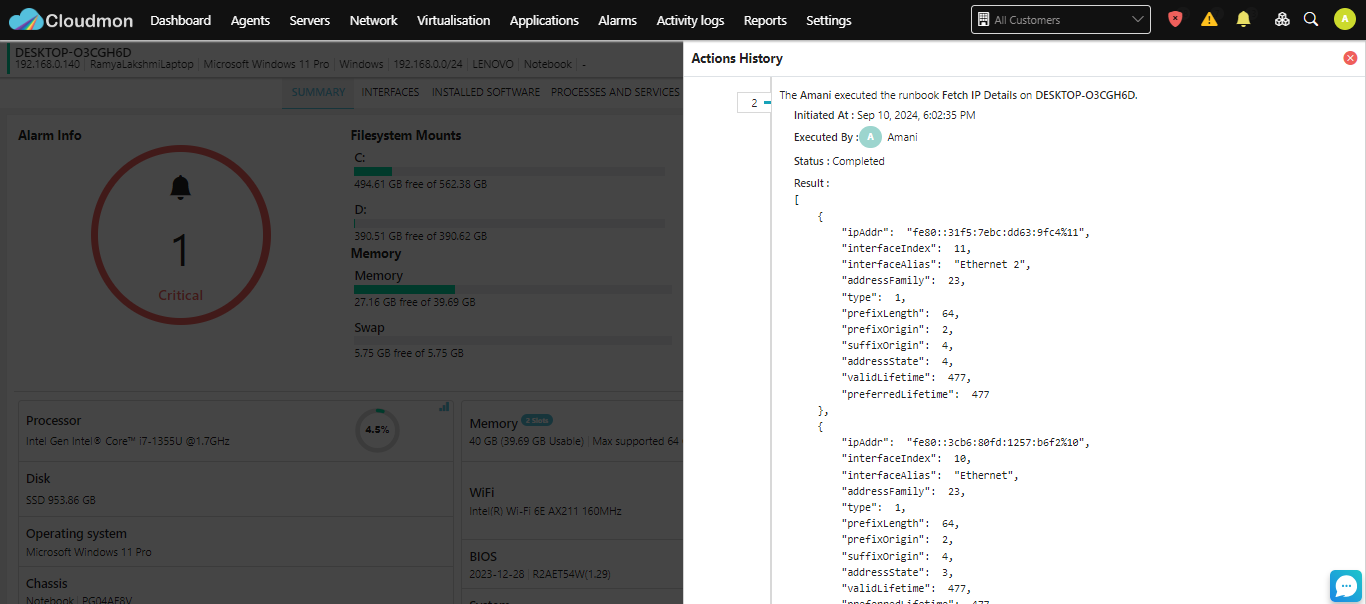Click the 2 Slots memory badge

537,420
